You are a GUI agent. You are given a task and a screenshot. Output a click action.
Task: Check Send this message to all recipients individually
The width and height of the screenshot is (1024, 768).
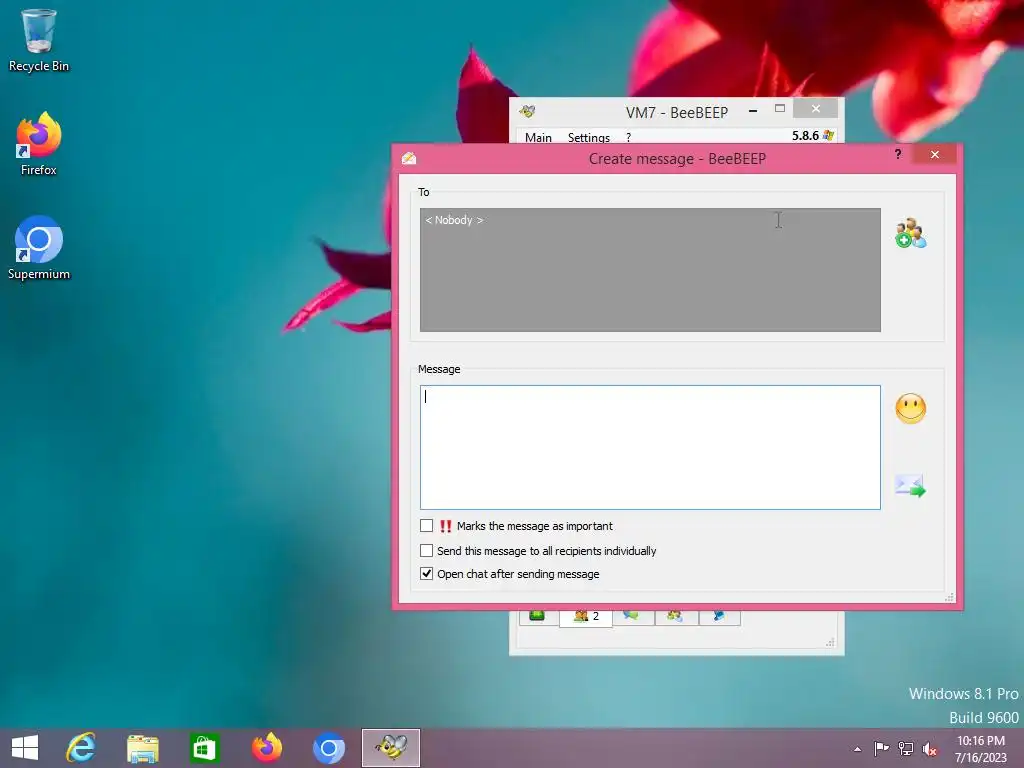426,551
